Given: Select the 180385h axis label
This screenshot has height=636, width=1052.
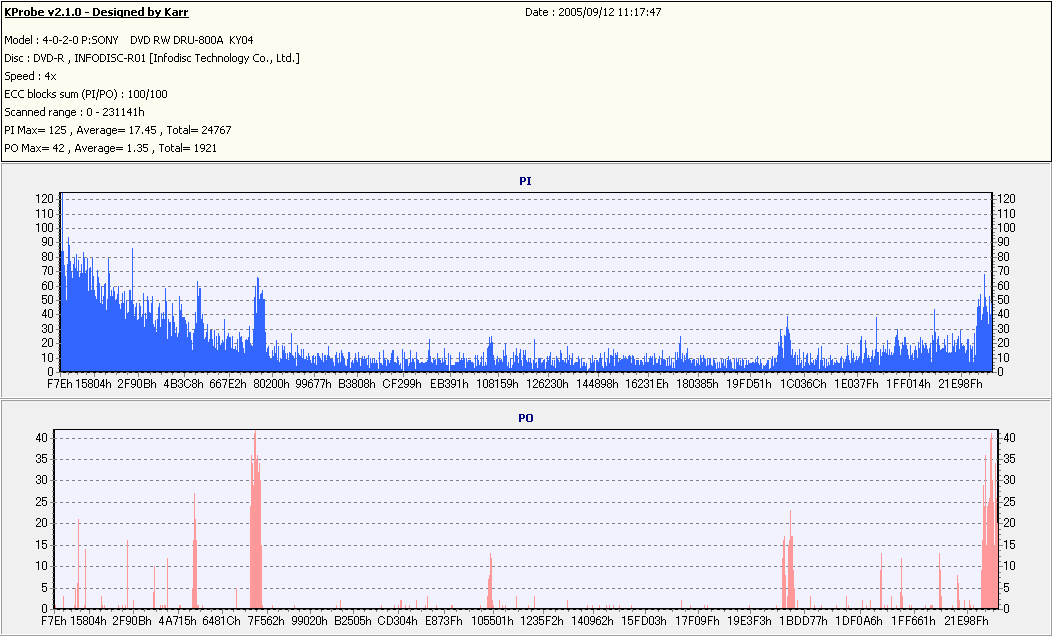Looking at the screenshot, I should coord(697,384).
